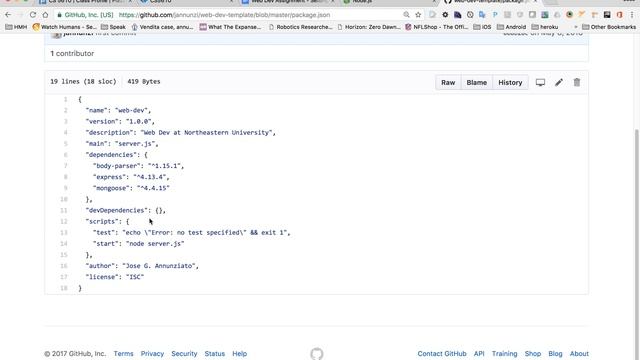The height and width of the screenshot is (360, 640).
Task: Open the Google Translate extension icon
Action: point(482,15)
